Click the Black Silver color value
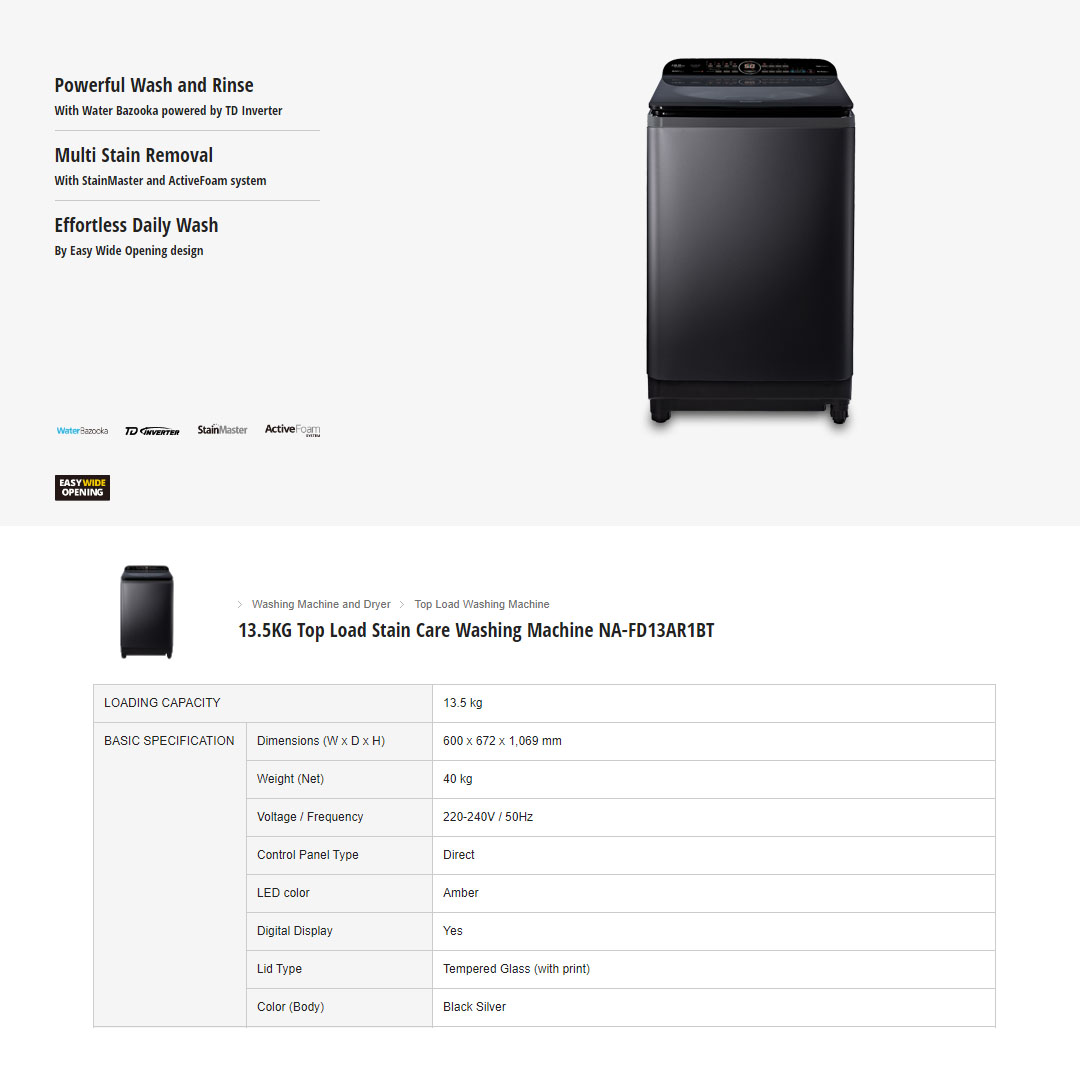 click(474, 1007)
